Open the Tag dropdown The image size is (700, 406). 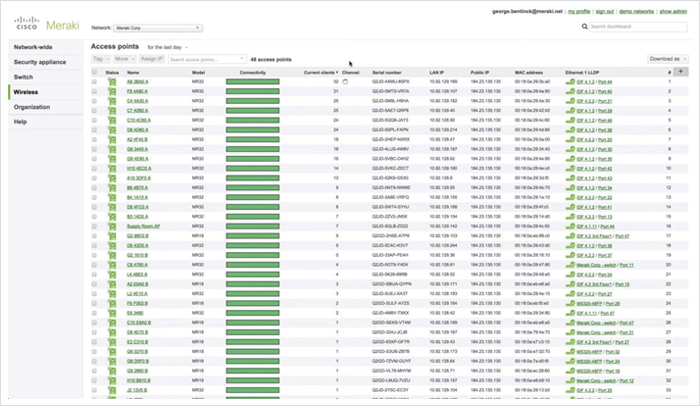pyautogui.click(x=100, y=59)
